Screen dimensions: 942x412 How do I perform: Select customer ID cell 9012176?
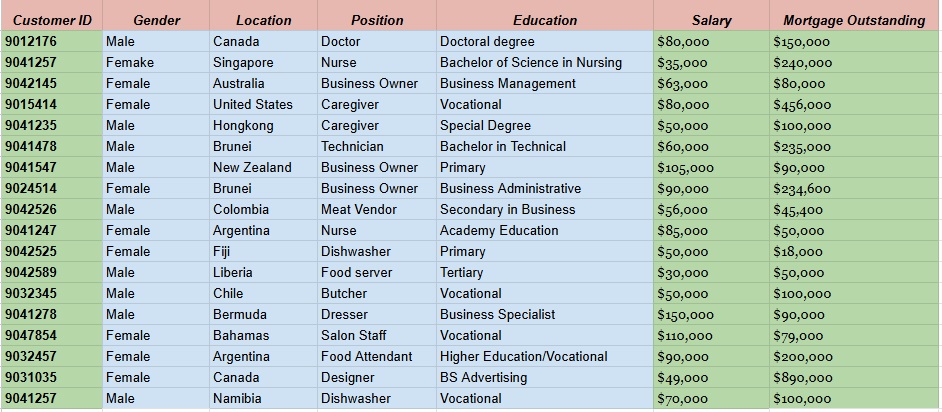(x=52, y=41)
